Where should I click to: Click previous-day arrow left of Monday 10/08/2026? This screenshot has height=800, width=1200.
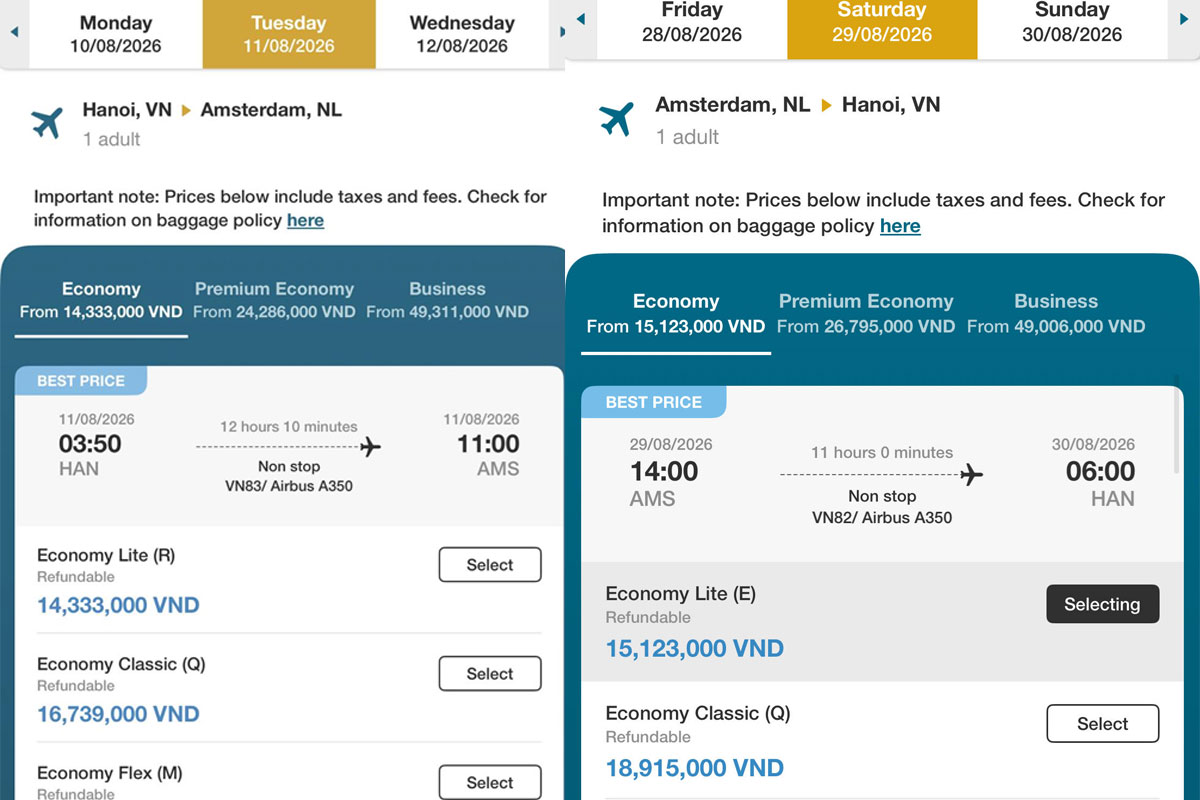[14, 32]
